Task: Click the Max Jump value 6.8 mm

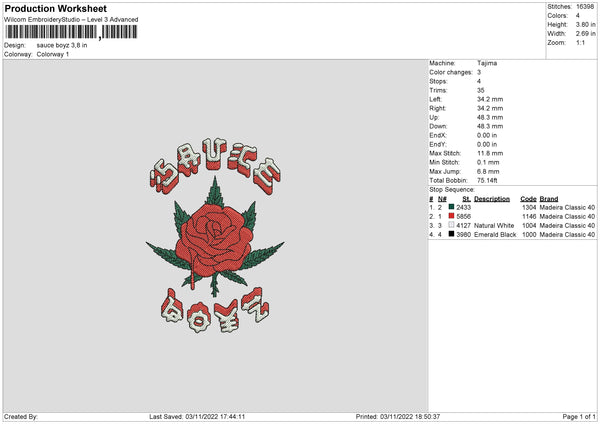Action: coord(488,171)
